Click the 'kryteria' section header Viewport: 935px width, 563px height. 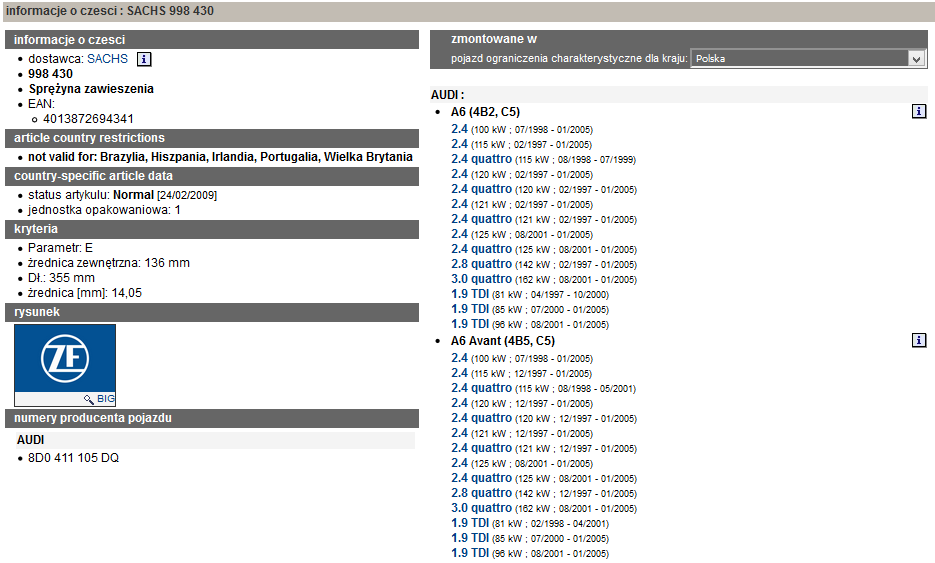[212, 229]
